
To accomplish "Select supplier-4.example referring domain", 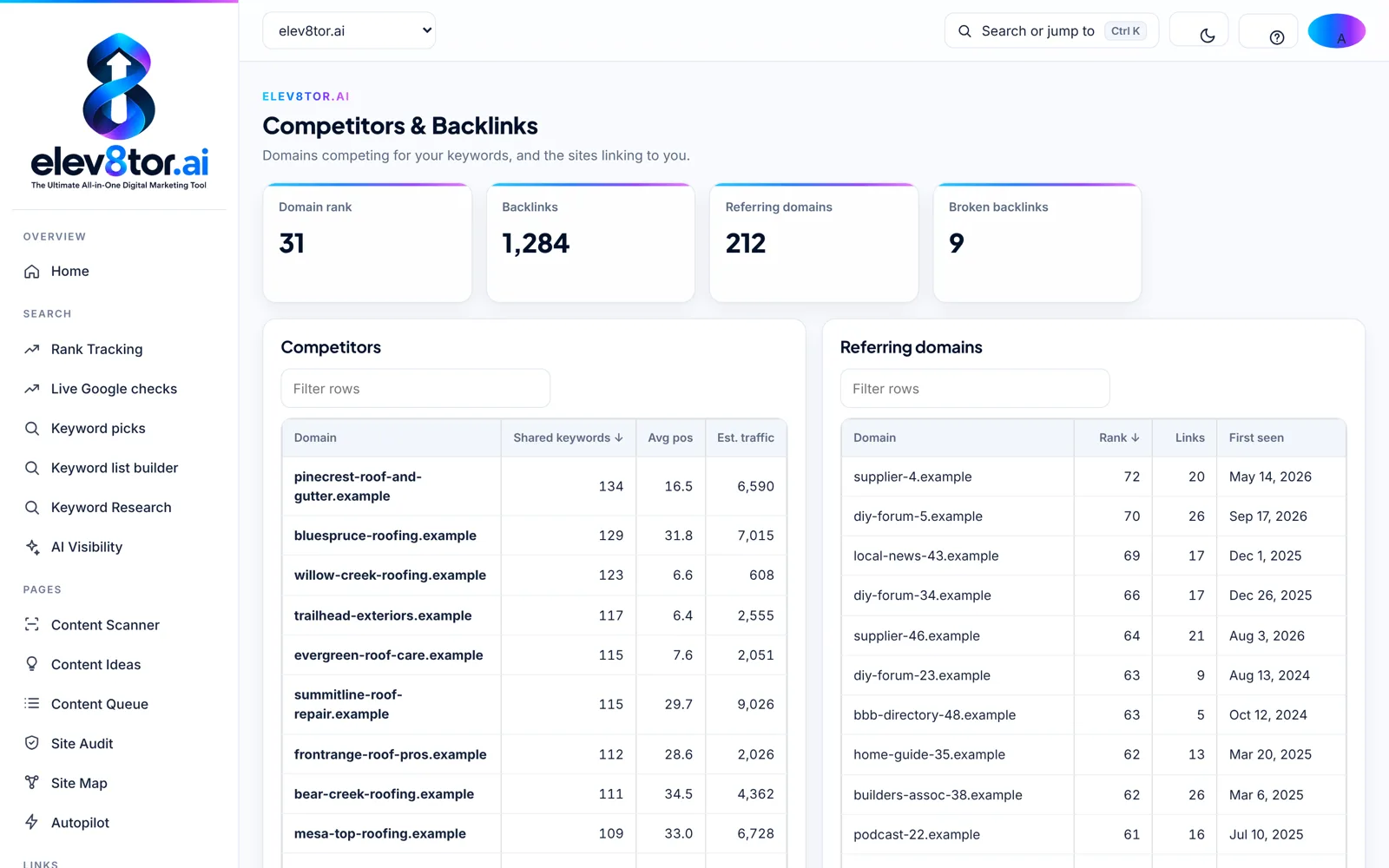I will tap(1094, 477).
